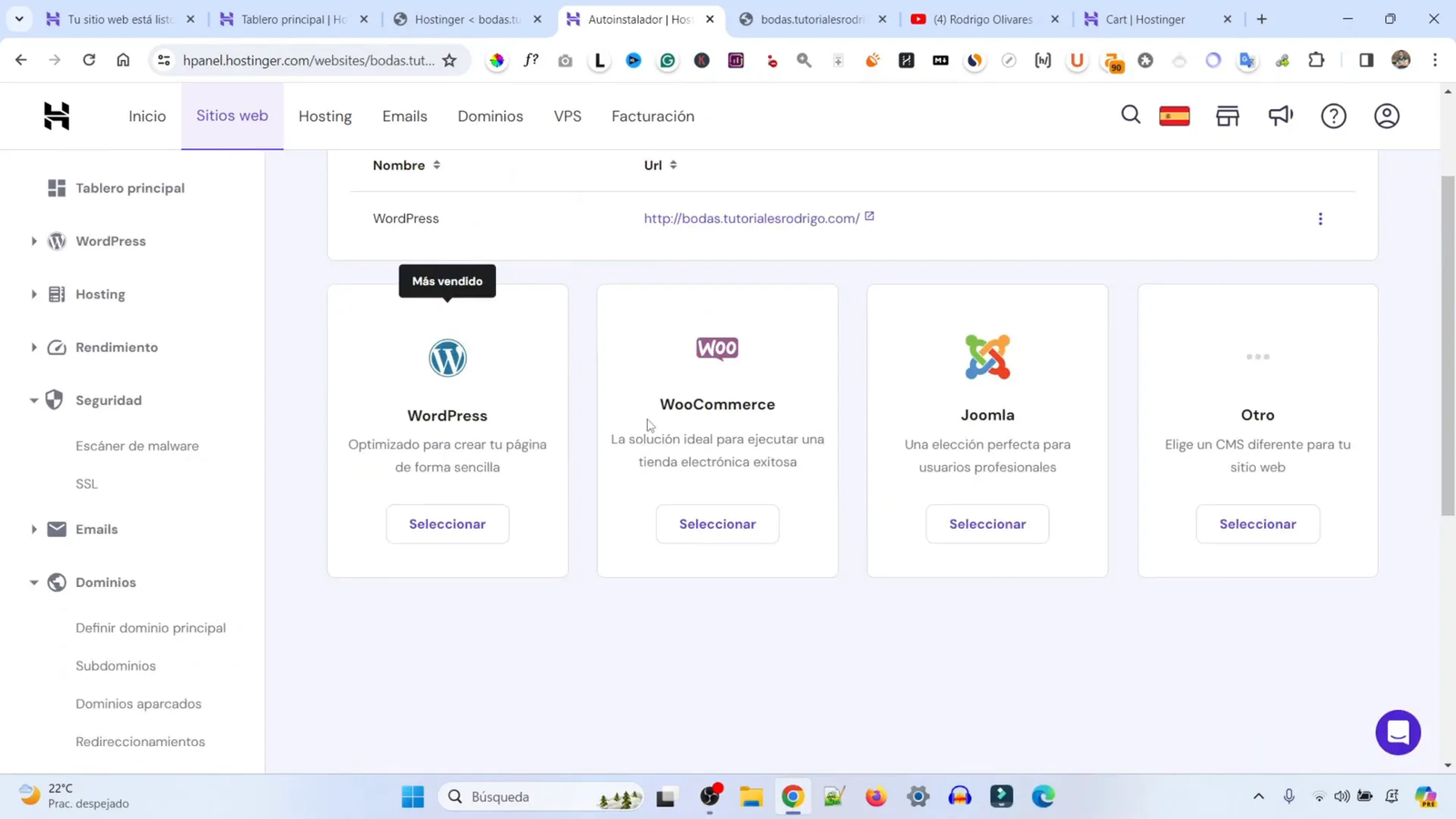Click the Tablero principal grid icon
This screenshot has height=819, width=1456.
[x=56, y=187]
